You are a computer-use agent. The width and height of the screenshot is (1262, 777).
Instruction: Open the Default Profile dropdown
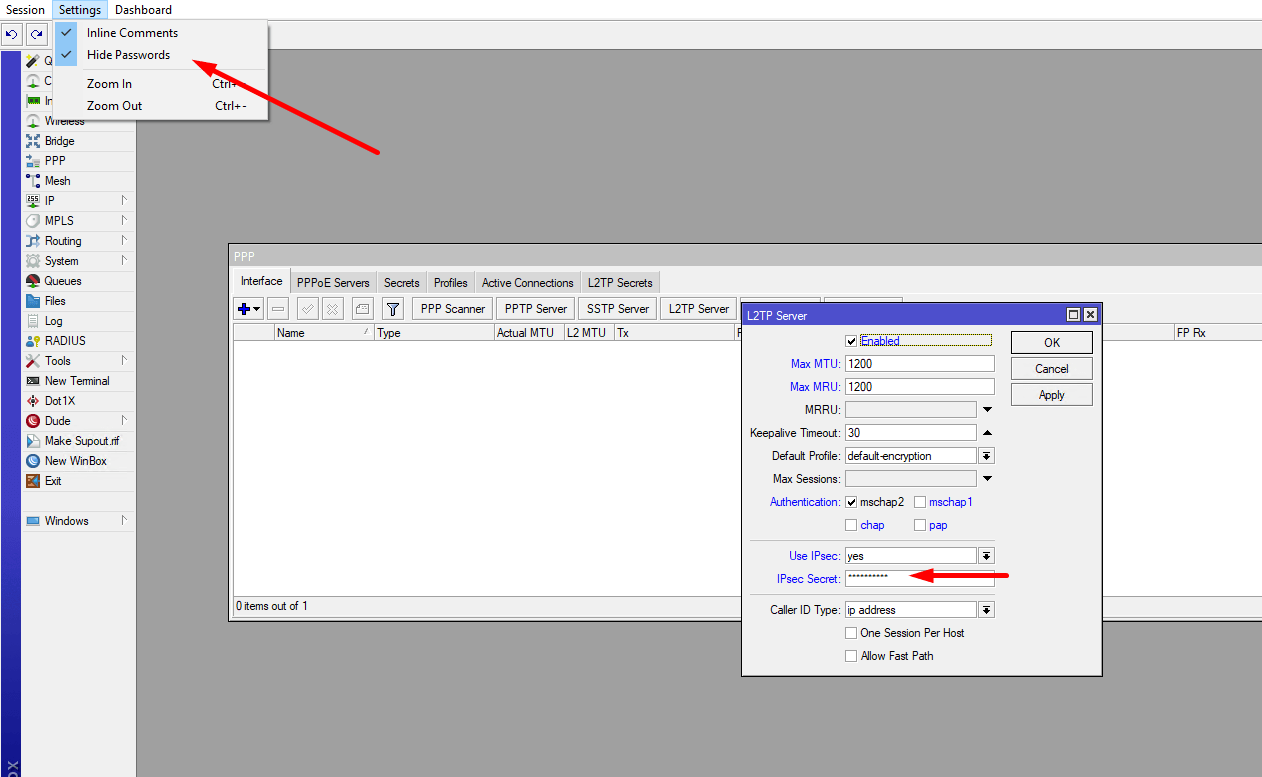coord(986,456)
